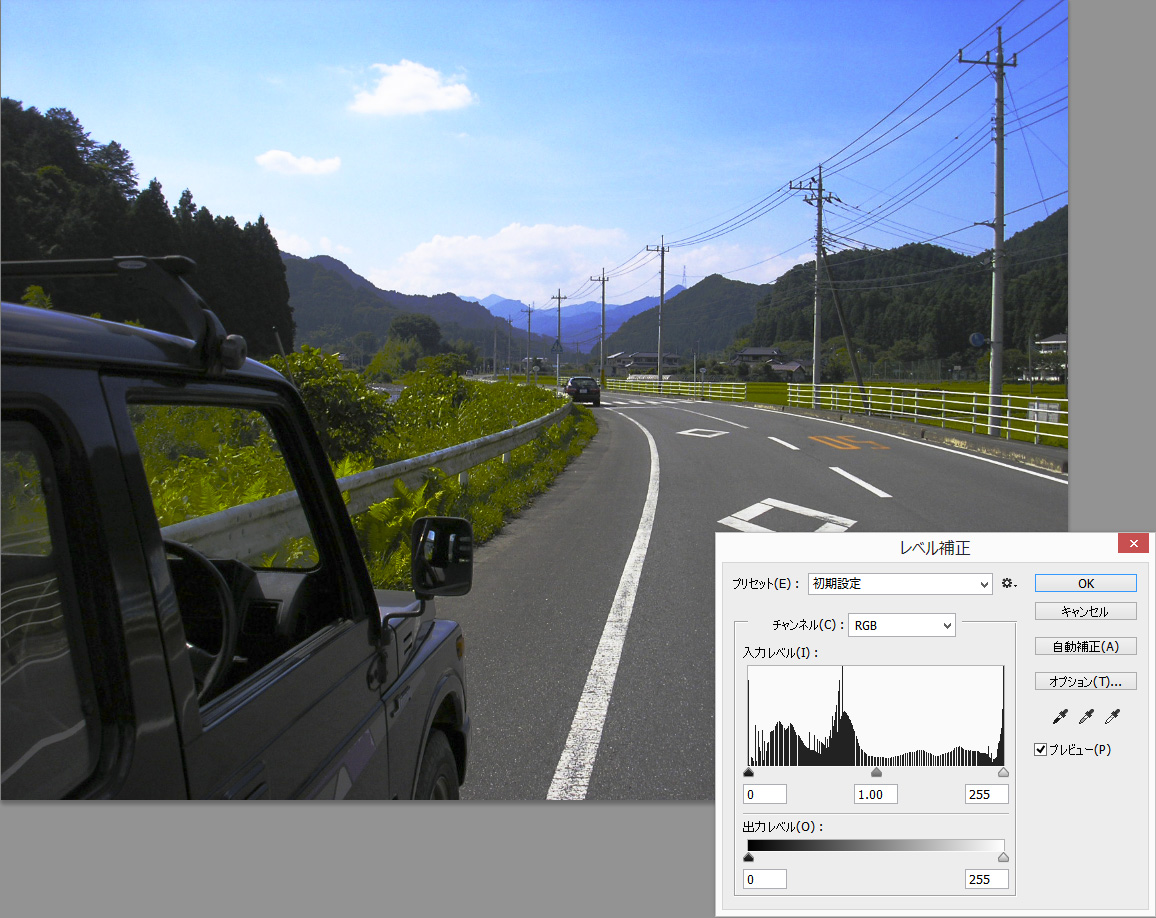Click the histogram display
The width and height of the screenshot is (1156, 918).
tap(876, 716)
